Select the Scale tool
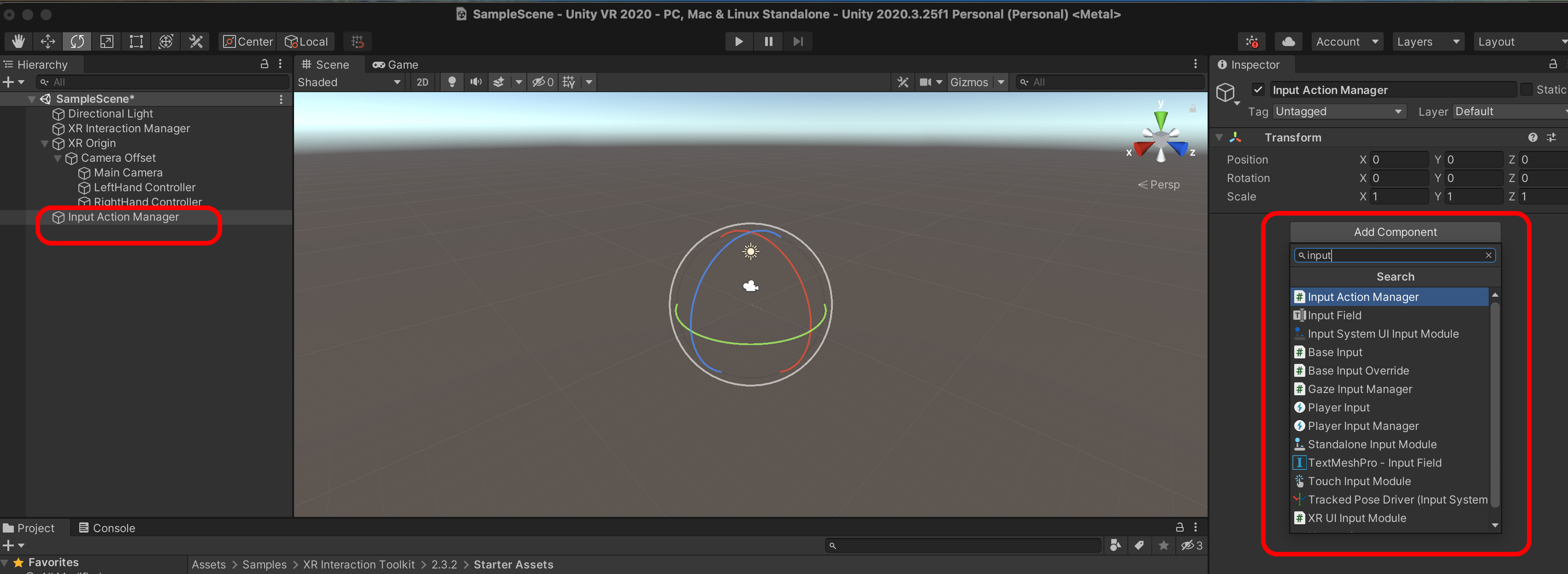Screen dimensions: 1568x574 click(x=106, y=41)
